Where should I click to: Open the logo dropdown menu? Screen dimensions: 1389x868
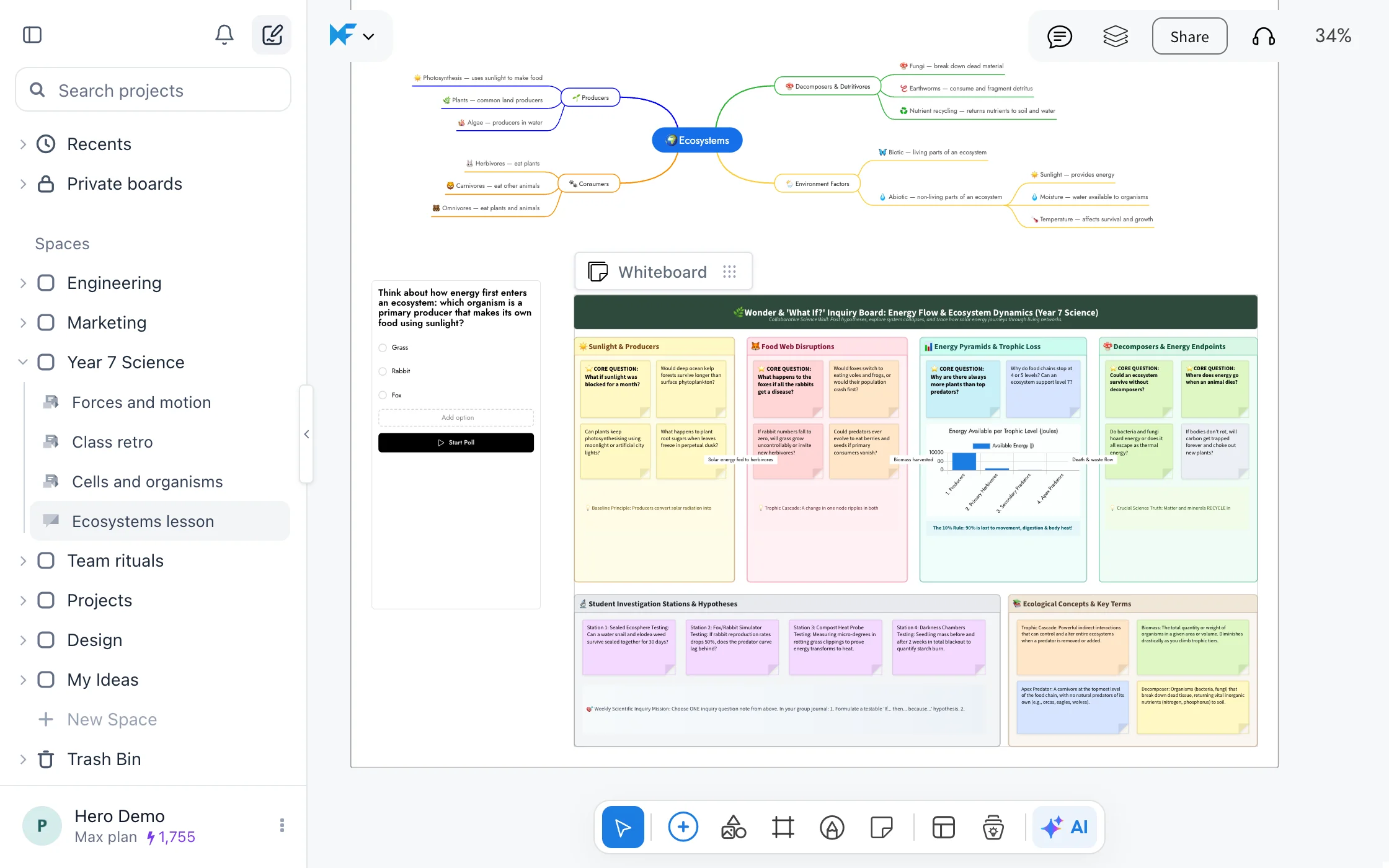(x=352, y=35)
